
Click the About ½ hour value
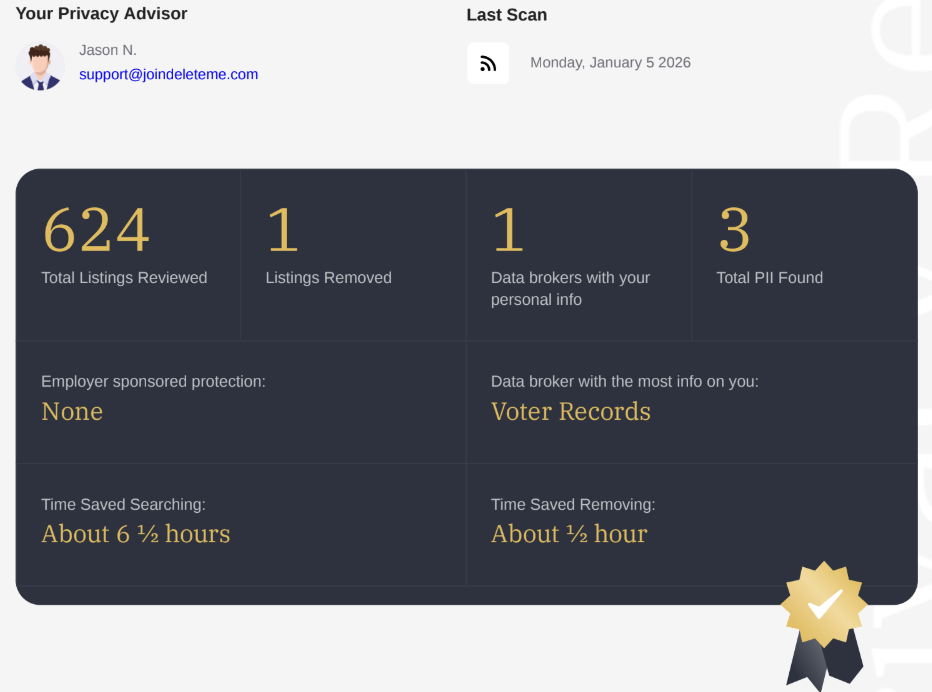569,534
